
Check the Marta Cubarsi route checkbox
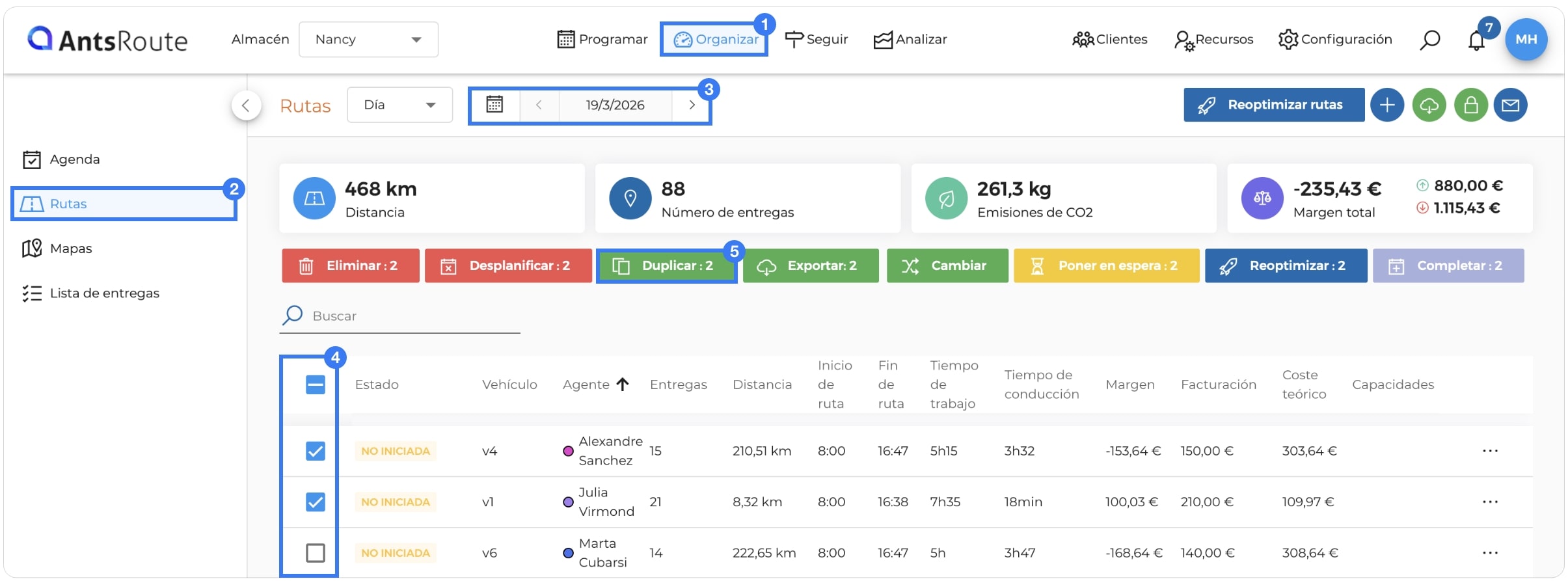[316, 552]
